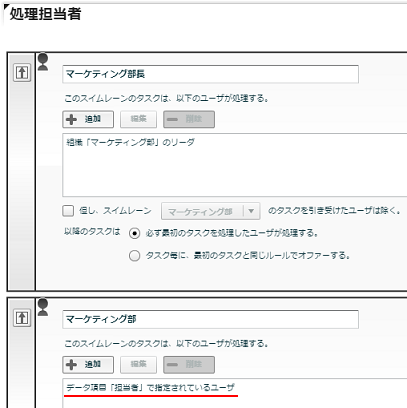This screenshot has height=408, width=407.
Task: Select タスク毎に同じルールでオファーする radio option
Action: click(134, 256)
